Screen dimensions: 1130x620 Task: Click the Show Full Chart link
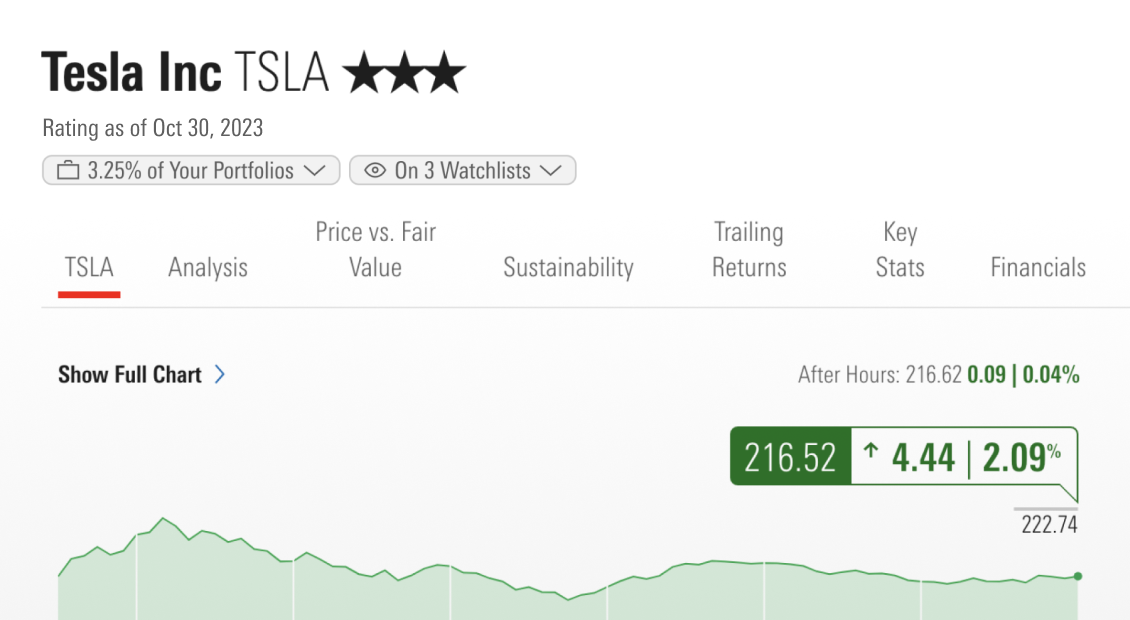(x=130, y=375)
